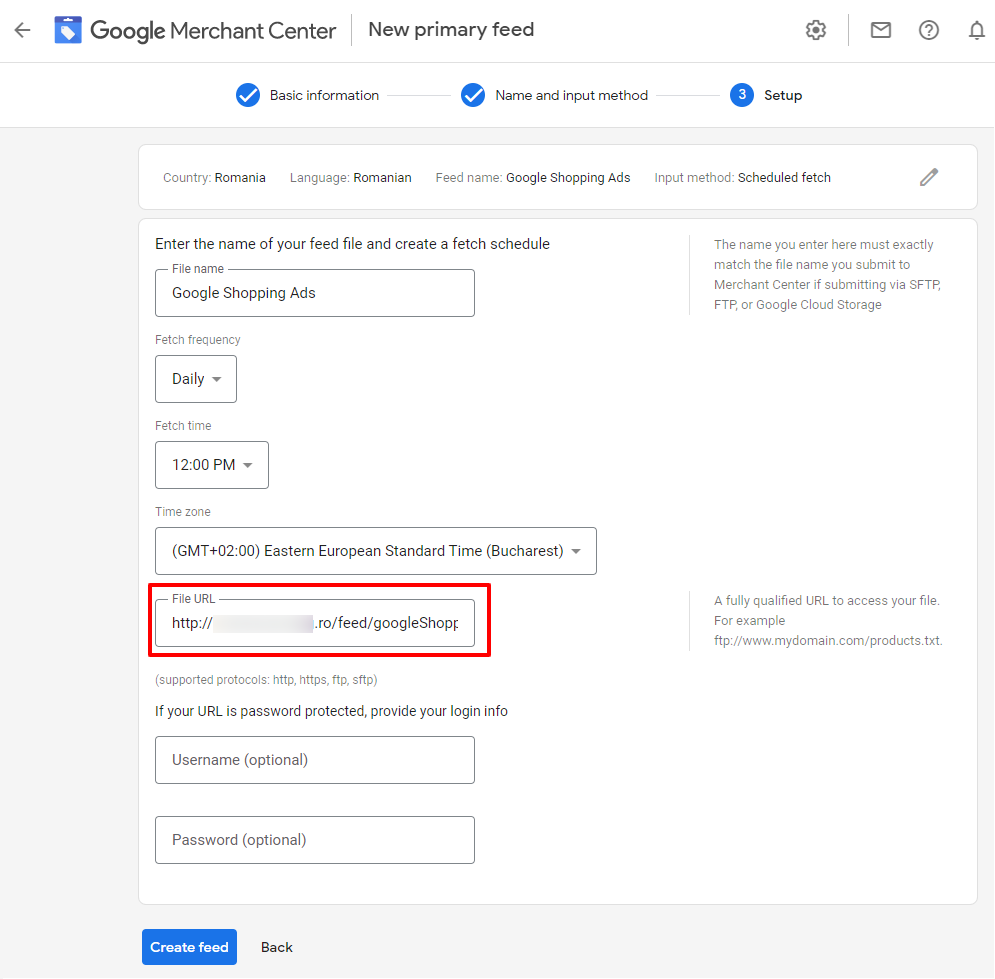This screenshot has width=995, height=979.
Task: Open the help question mark icon
Action: pos(929,30)
